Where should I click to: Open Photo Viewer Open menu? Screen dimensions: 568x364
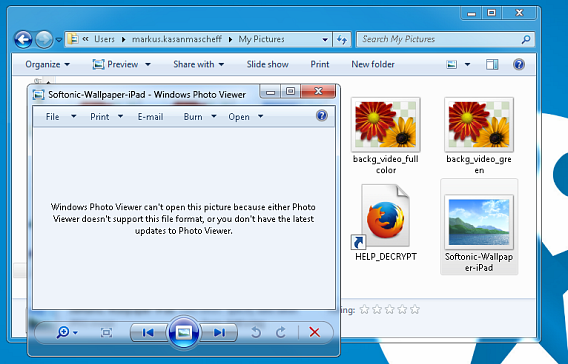(245, 117)
